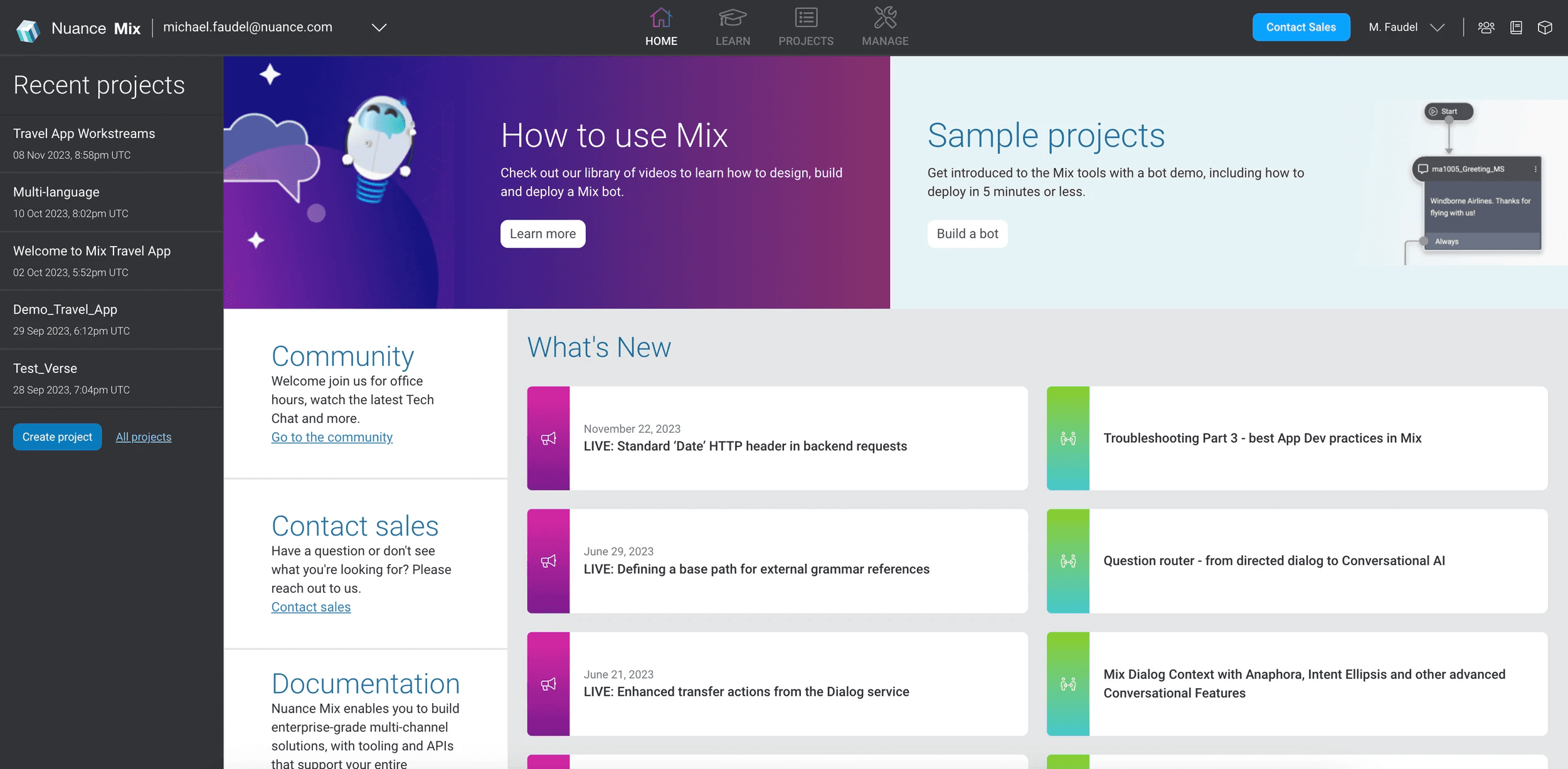Open Troubleshooting Part 3 article card
The width and height of the screenshot is (1568, 769).
click(x=1262, y=438)
